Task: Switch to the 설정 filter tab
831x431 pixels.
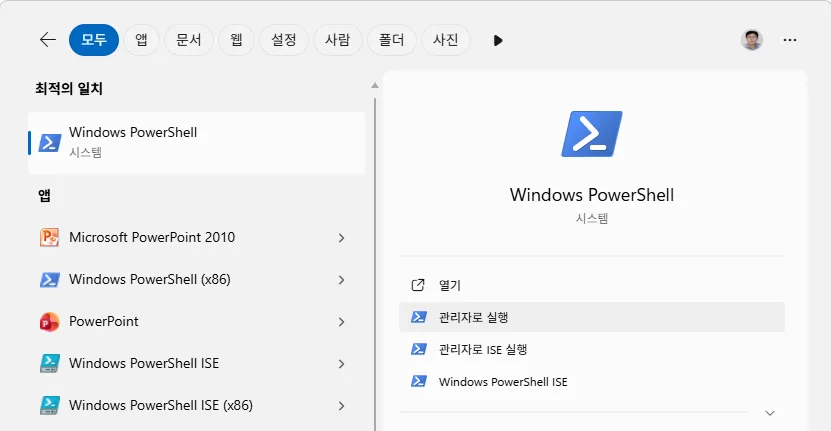Action: pyautogui.click(x=284, y=40)
